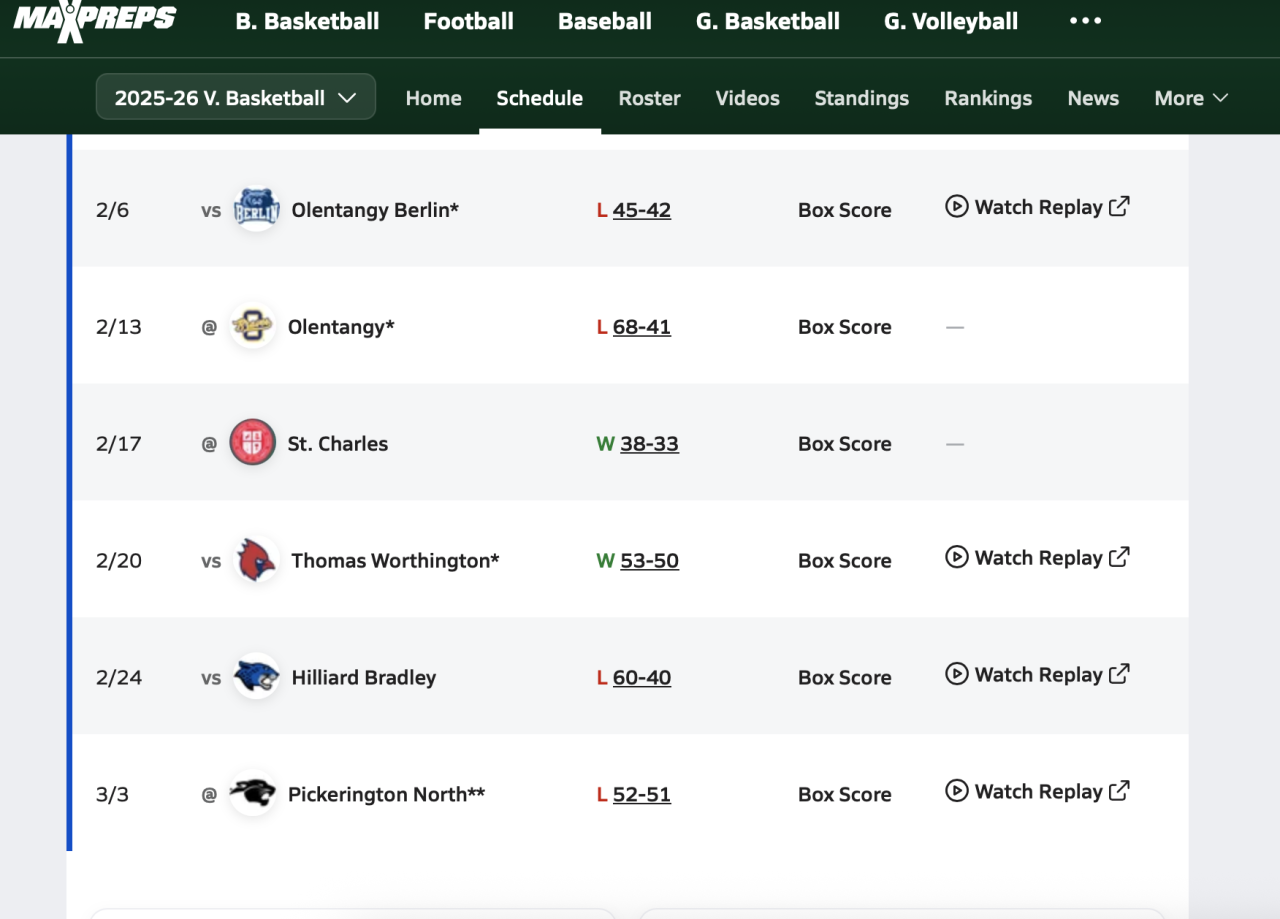Viewport: 1280px width, 919px height.
Task: Go to the Rankings tab
Action: tap(987, 98)
